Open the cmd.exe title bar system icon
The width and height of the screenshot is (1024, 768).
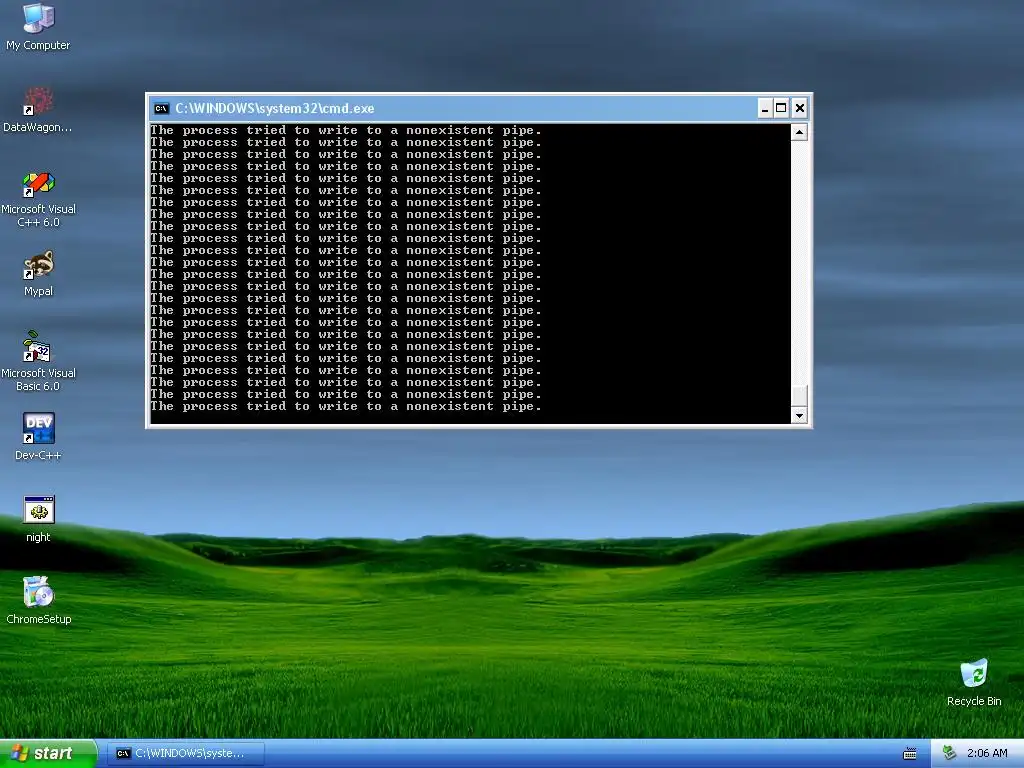[161, 108]
